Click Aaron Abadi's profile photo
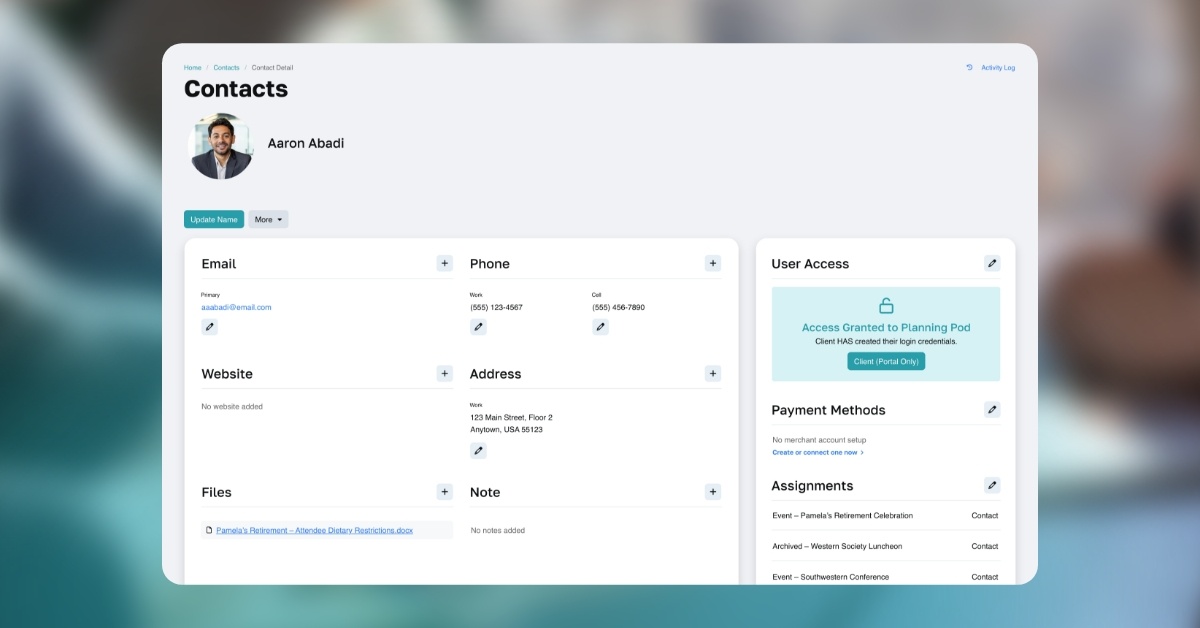This screenshot has height=628, width=1200. click(x=221, y=146)
